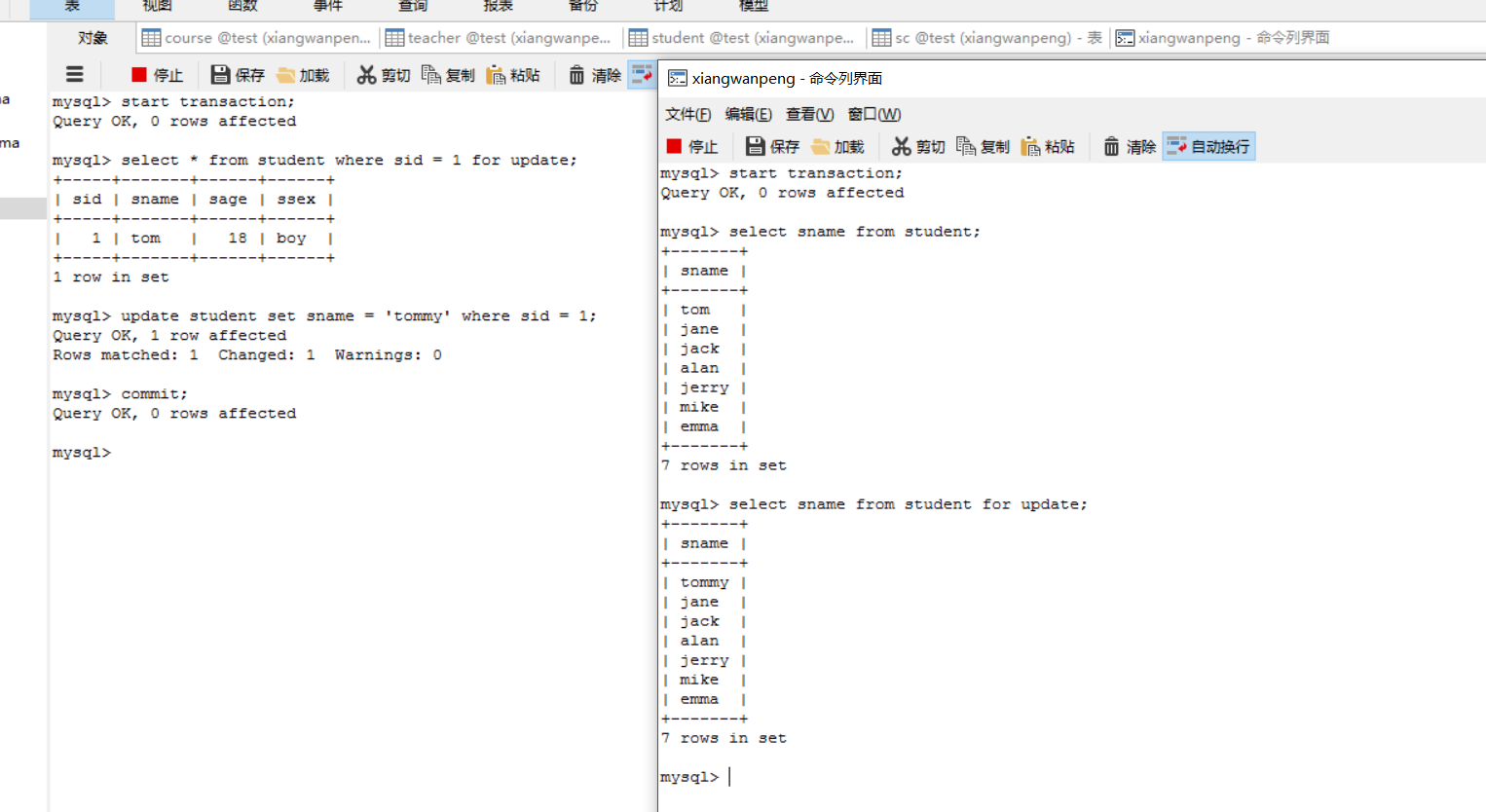
Task: Click the last '7 rows in set' line
Action: click(x=724, y=738)
